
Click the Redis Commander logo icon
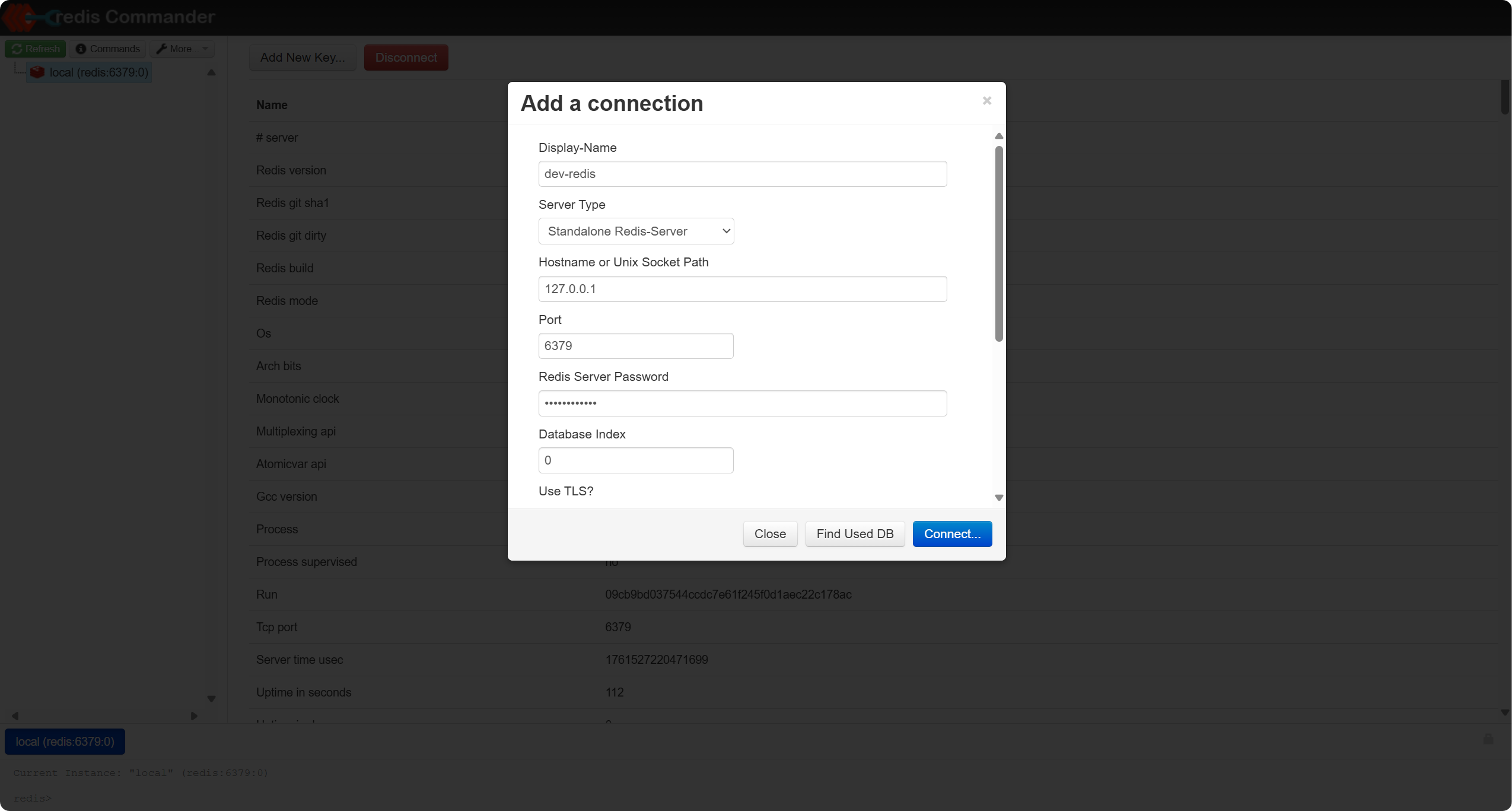(24, 17)
